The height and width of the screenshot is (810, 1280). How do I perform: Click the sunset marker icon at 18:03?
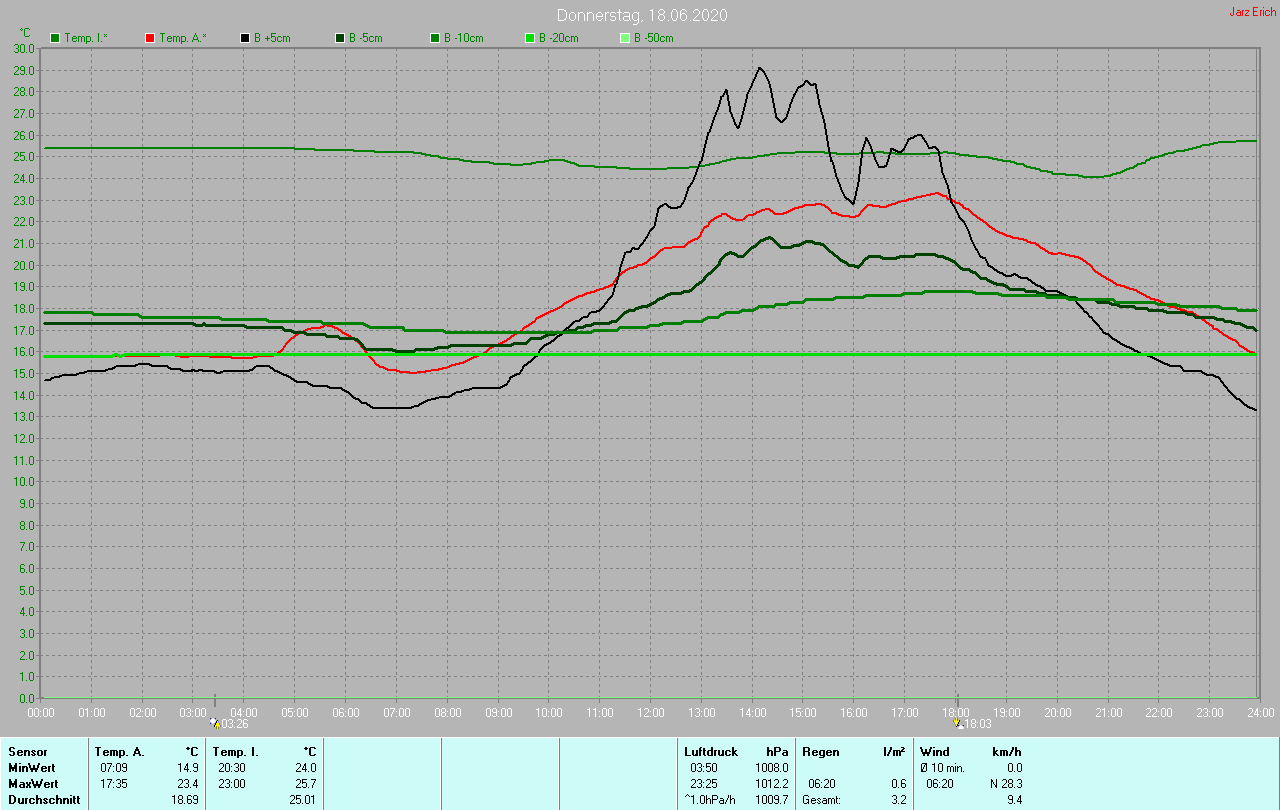point(959,723)
